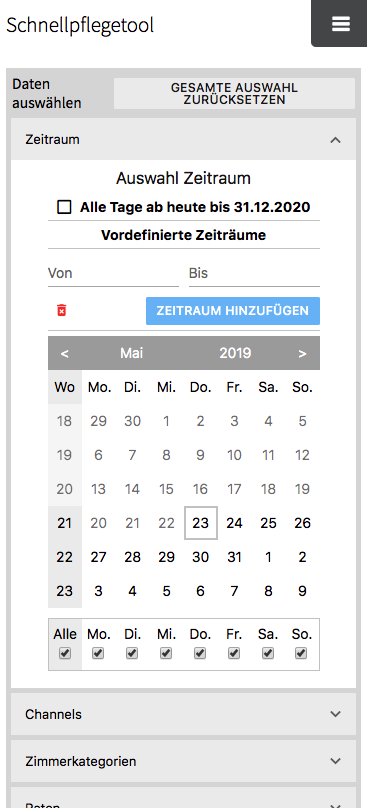Go to next month arrow
This screenshot has height=808, width=367.
pyautogui.click(x=303, y=353)
